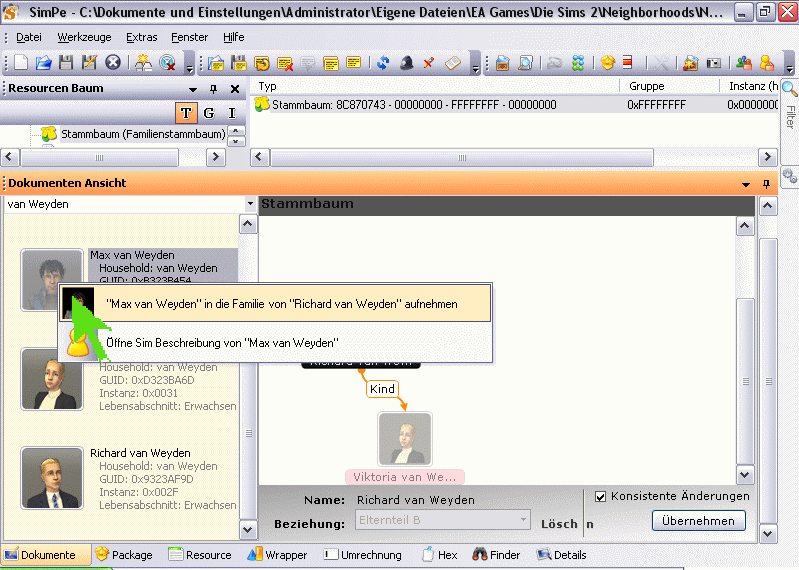Click the round X close-package icon
Image resolution: width=799 pixels, height=570 pixels.
click(113, 63)
